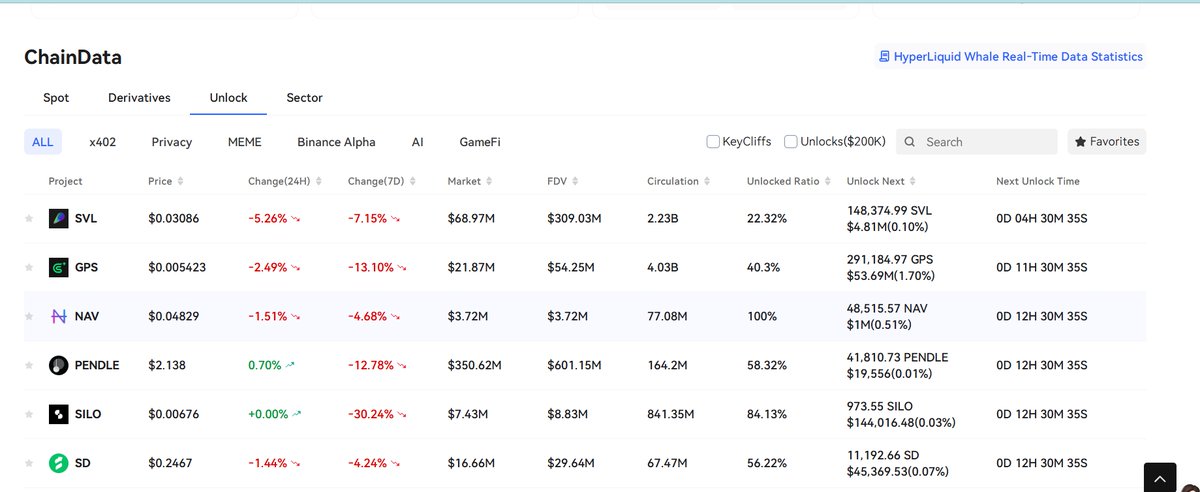Favorite SVL using its star icon

point(29,218)
